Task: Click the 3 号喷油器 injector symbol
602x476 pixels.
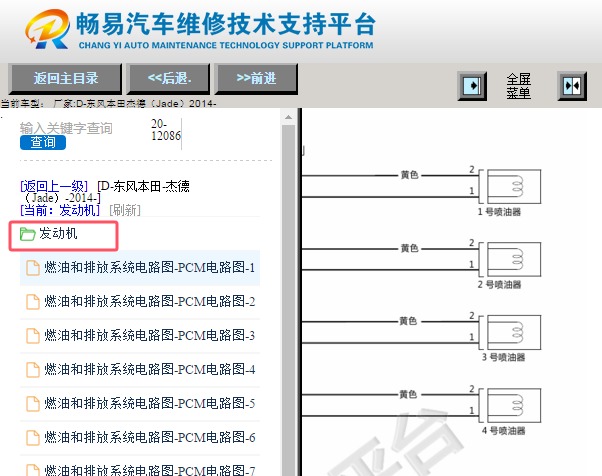Action: 514,332
